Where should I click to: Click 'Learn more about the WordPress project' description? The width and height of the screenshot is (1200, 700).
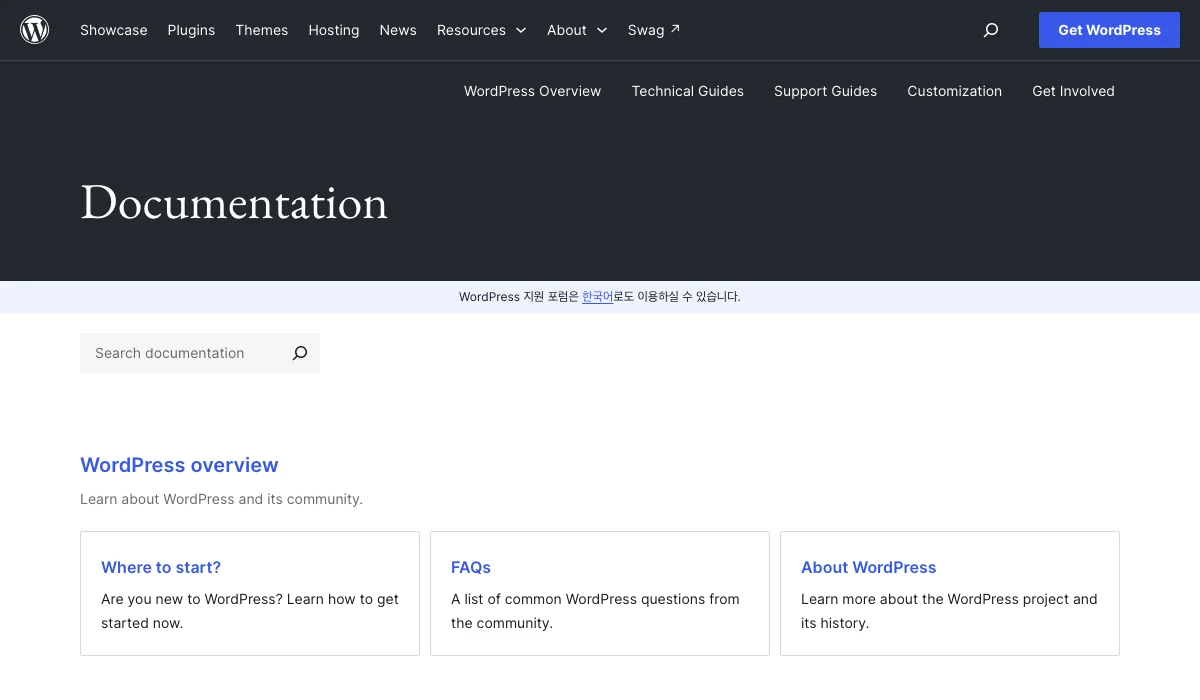tap(949, 611)
